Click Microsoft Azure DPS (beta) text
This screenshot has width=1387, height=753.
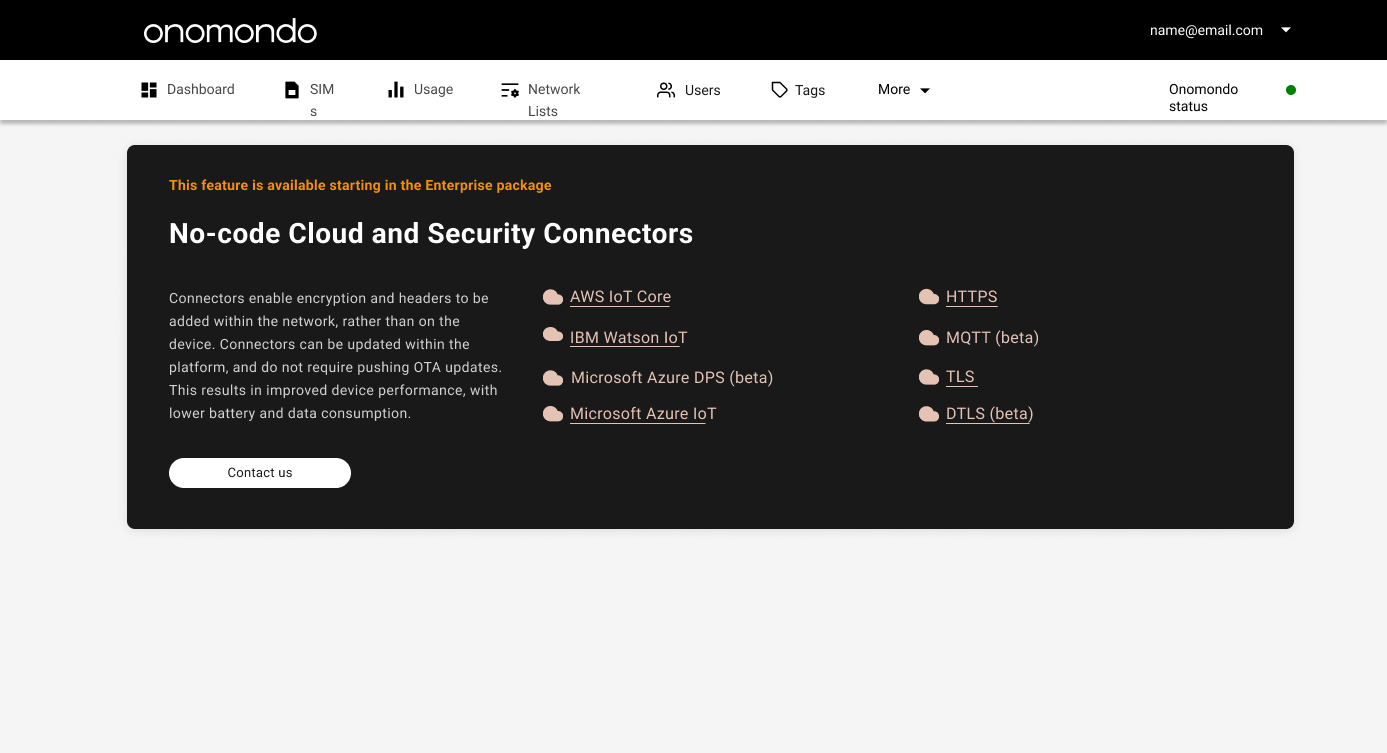click(x=672, y=378)
